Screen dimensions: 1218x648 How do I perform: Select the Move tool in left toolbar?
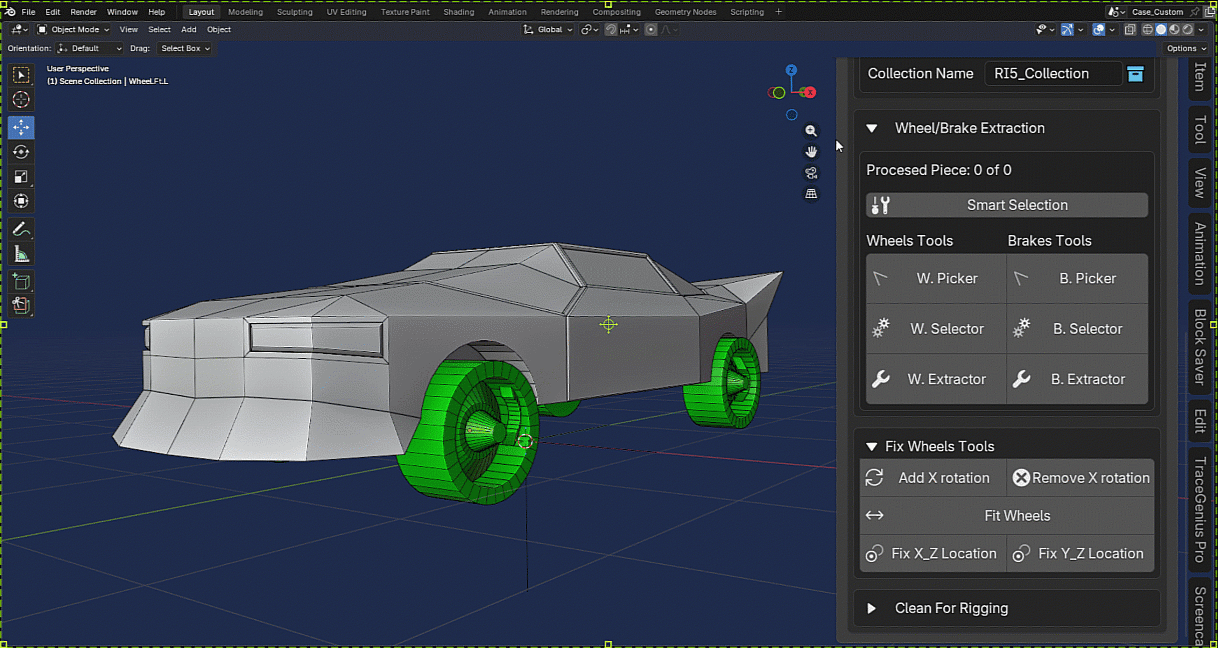point(21,127)
